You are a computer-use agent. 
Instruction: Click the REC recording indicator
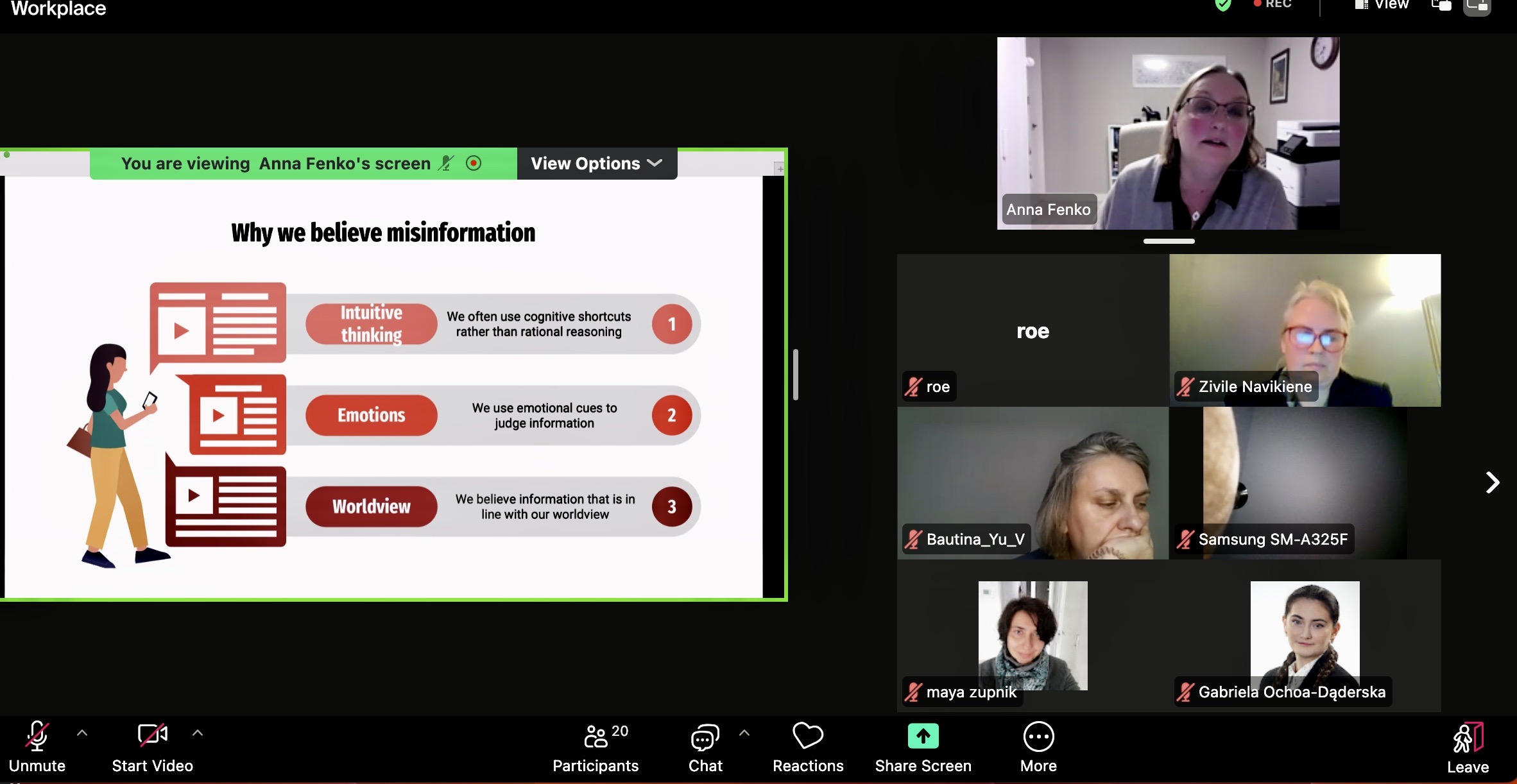tap(1273, 4)
